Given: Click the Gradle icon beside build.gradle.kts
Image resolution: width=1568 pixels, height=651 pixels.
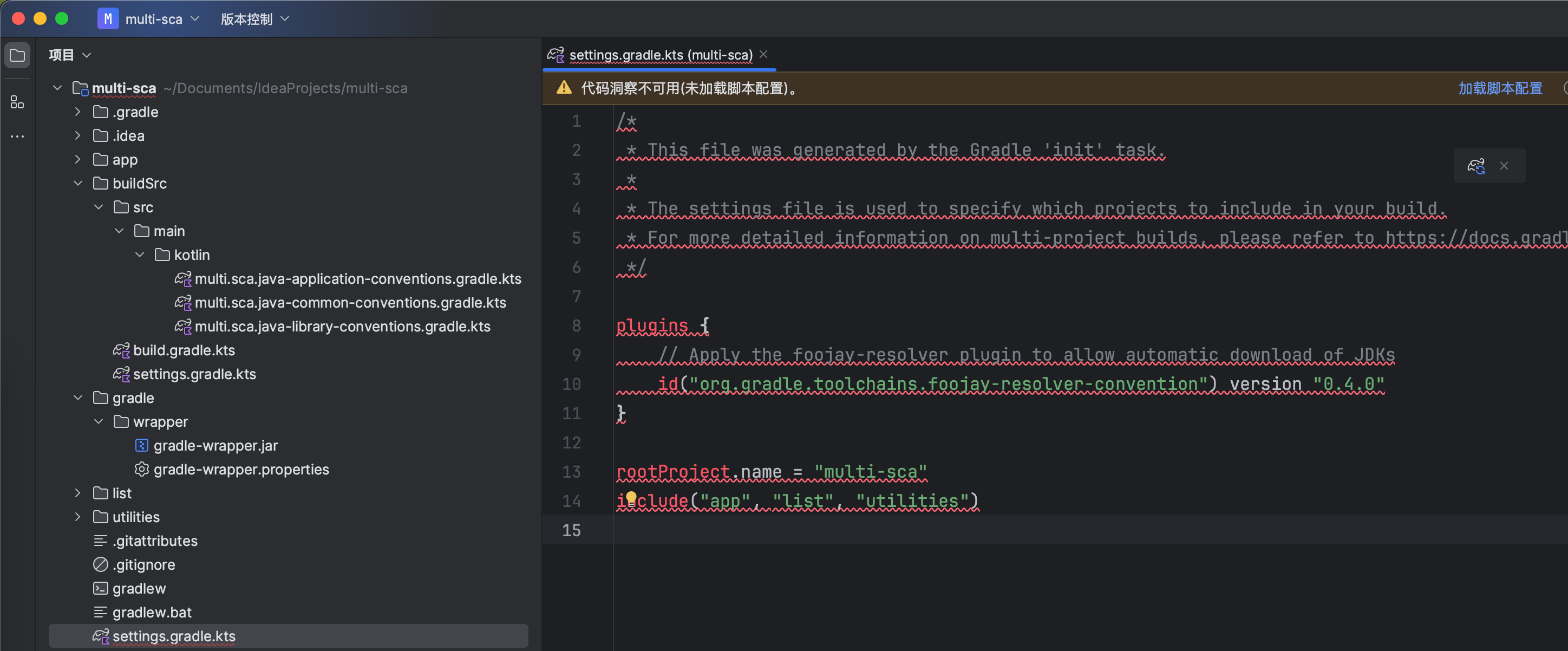Looking at the screenshot, I should pyautogui.click(x=121, y=350).
